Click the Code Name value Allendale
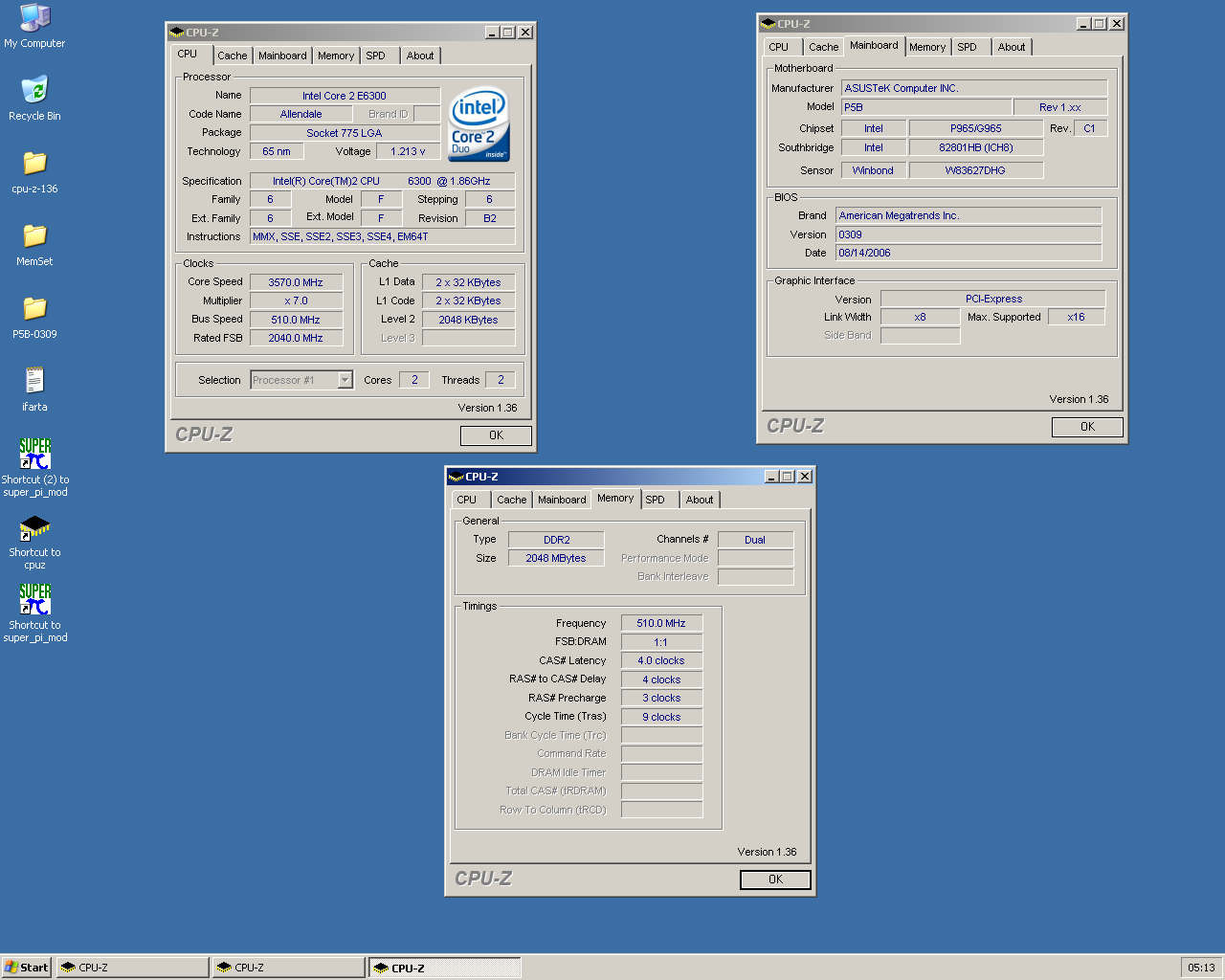 click(301, 114)
